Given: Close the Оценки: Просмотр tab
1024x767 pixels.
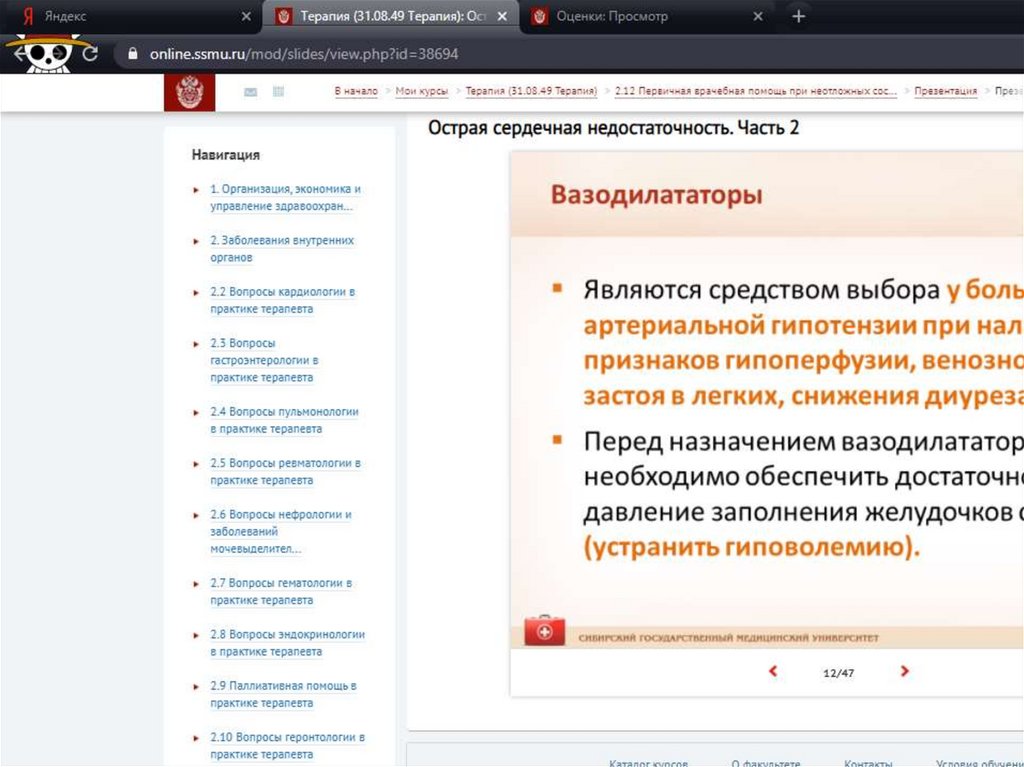Looking at the screenshot, I should click(x=758, y=17).
